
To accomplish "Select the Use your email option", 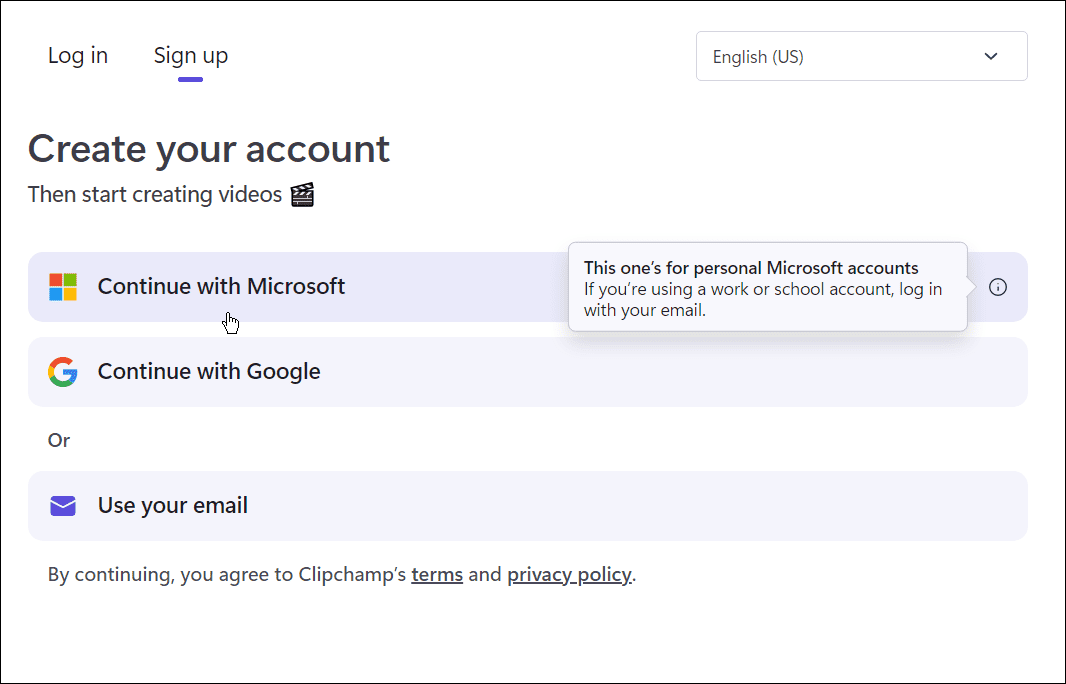I will coord(172,506).
